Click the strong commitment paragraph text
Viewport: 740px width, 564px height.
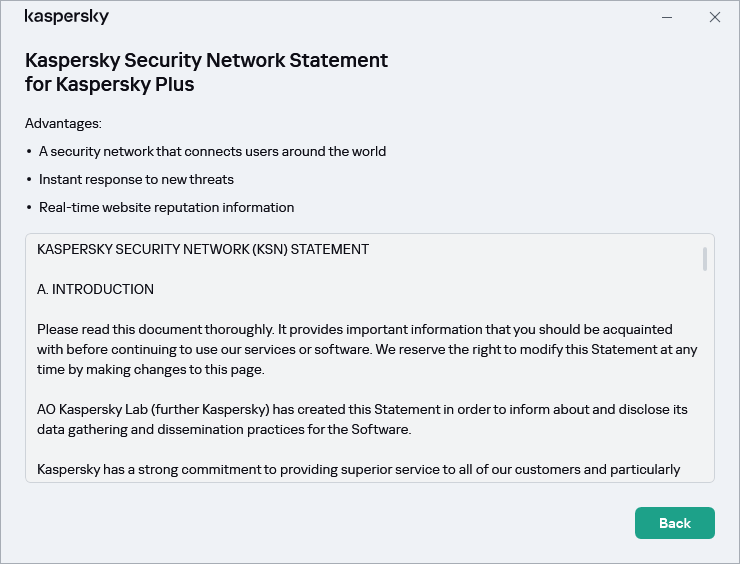(x=358, y=469)
